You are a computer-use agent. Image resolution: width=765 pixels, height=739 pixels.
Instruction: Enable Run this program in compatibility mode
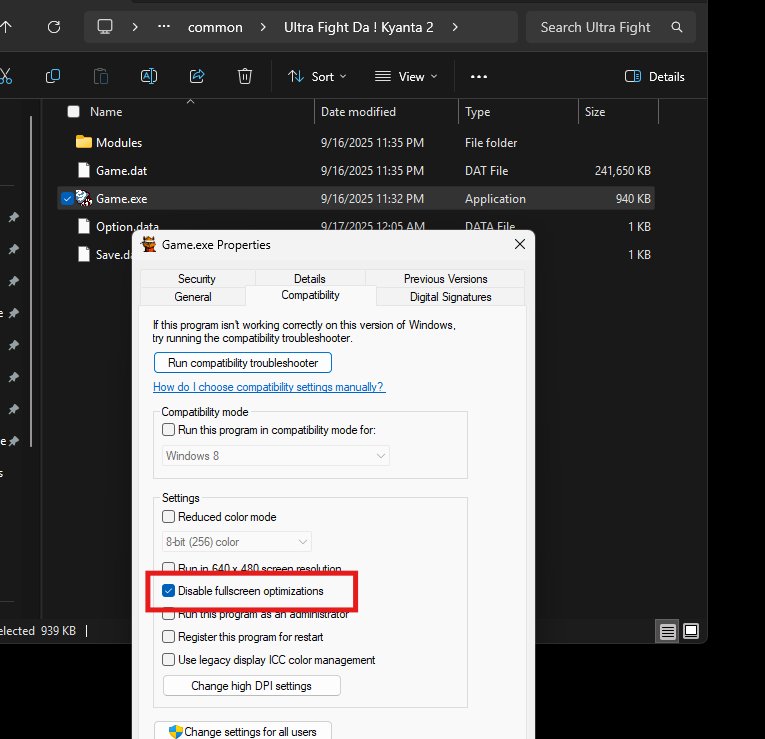[x=168, y=430]
